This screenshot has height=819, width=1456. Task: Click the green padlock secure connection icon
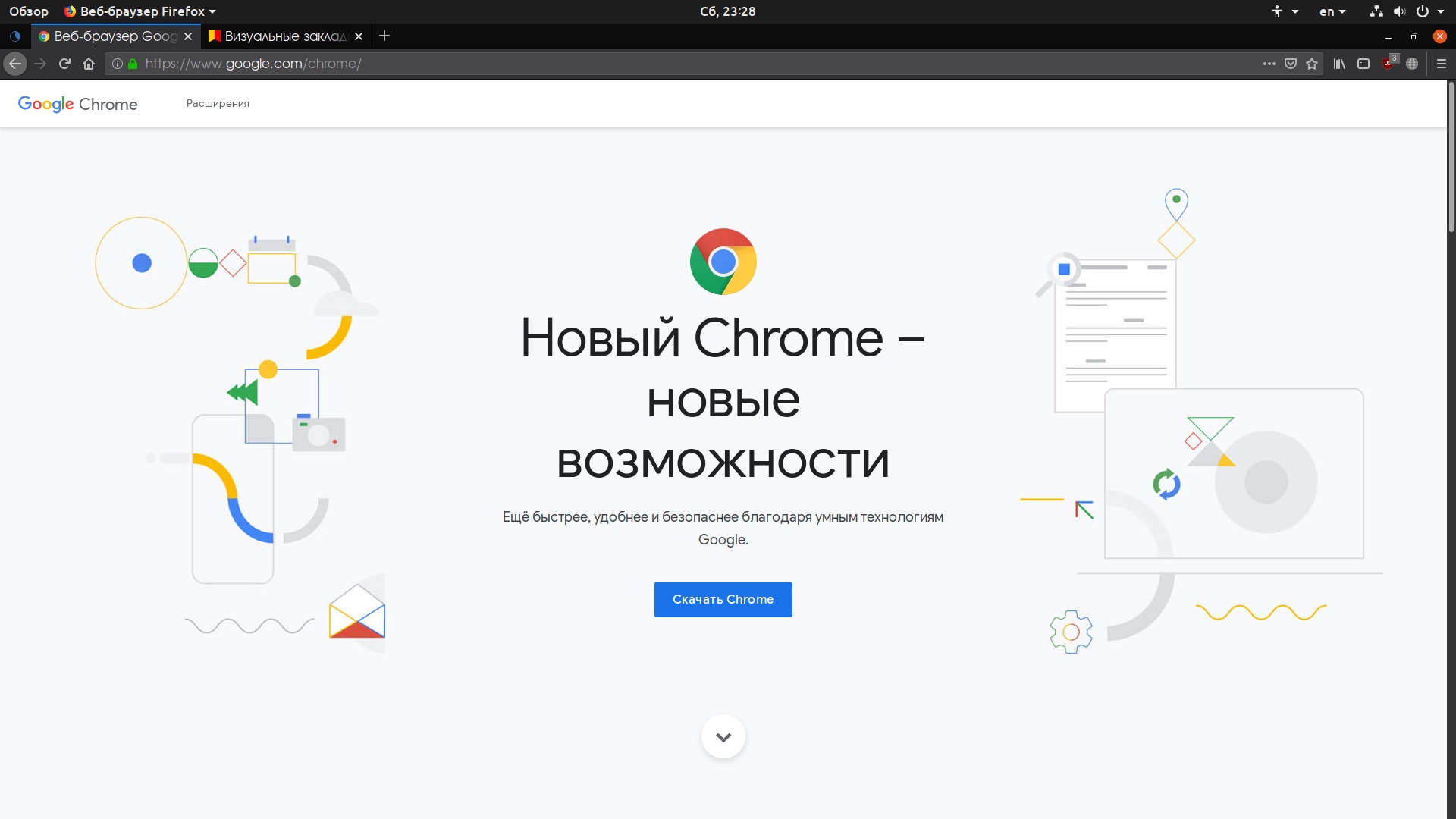pos(133,64)
